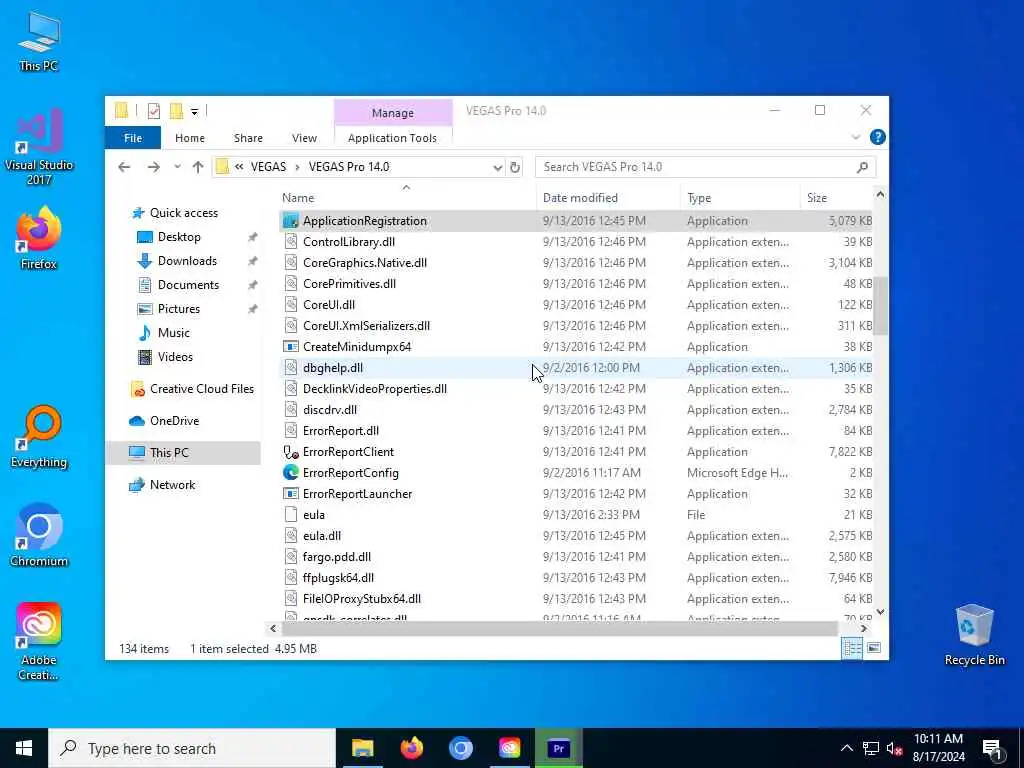1024x768 pixels.
Task: Open the Customize Quick Access Toolbar dropdown
Action: [194, 112]
